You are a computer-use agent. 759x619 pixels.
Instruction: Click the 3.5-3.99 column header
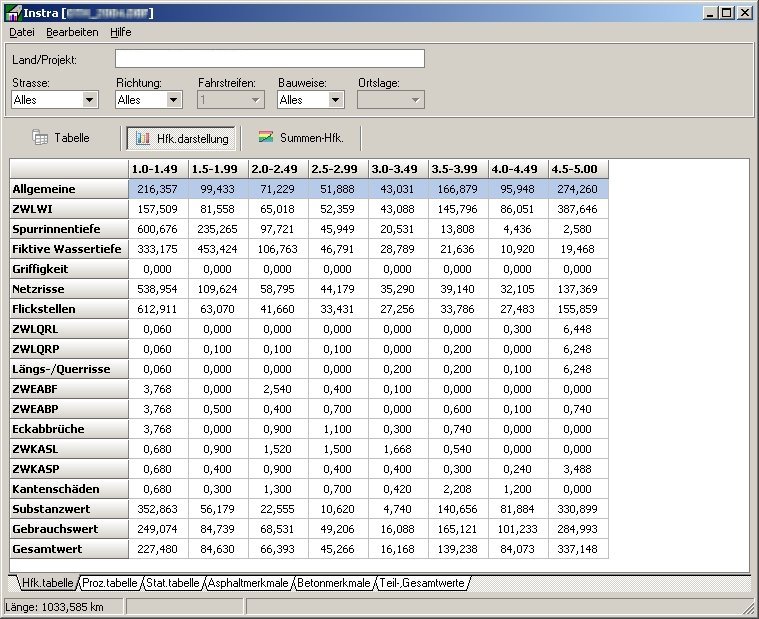[458, 169]
